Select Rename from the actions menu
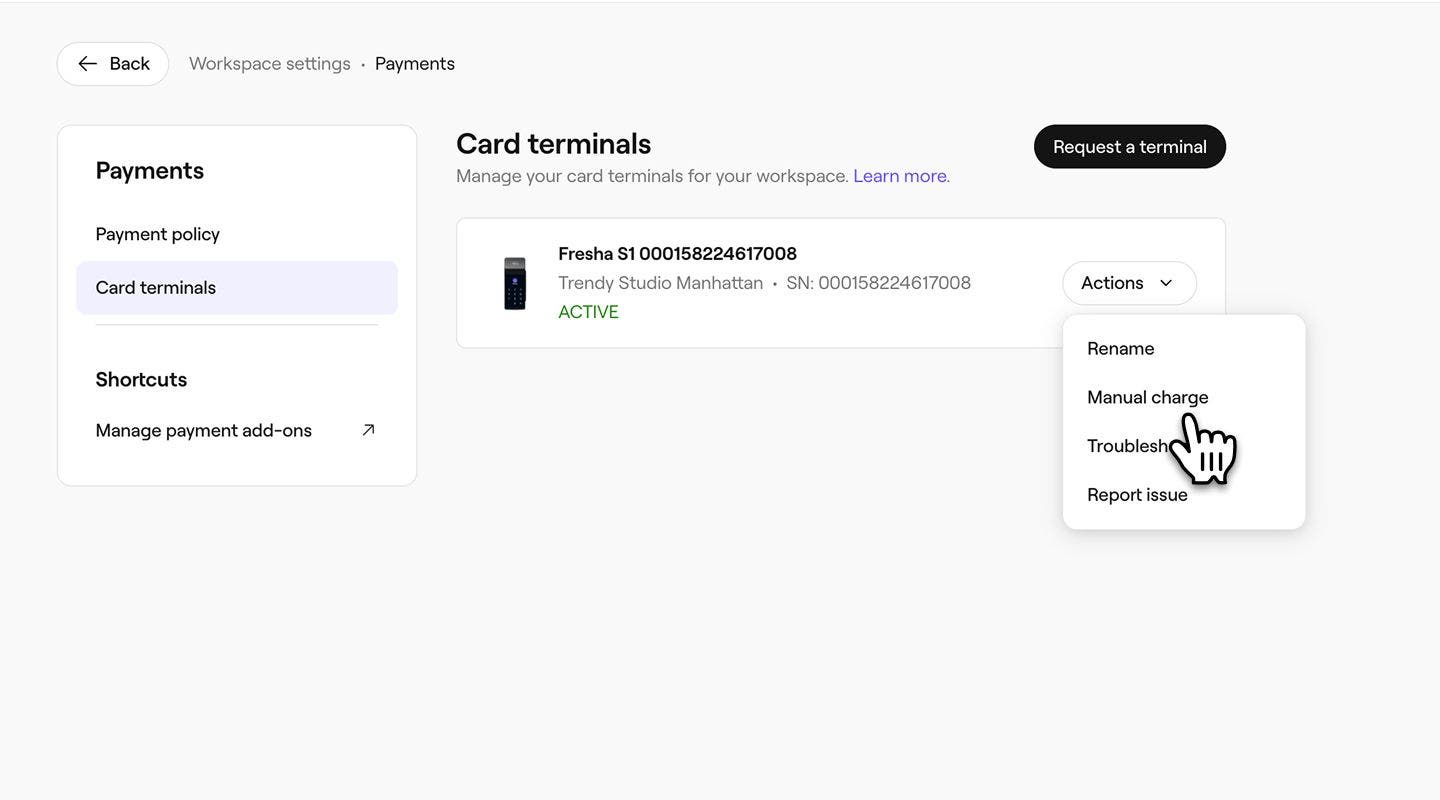The image size is (1440, 800). click(1120, 349)
